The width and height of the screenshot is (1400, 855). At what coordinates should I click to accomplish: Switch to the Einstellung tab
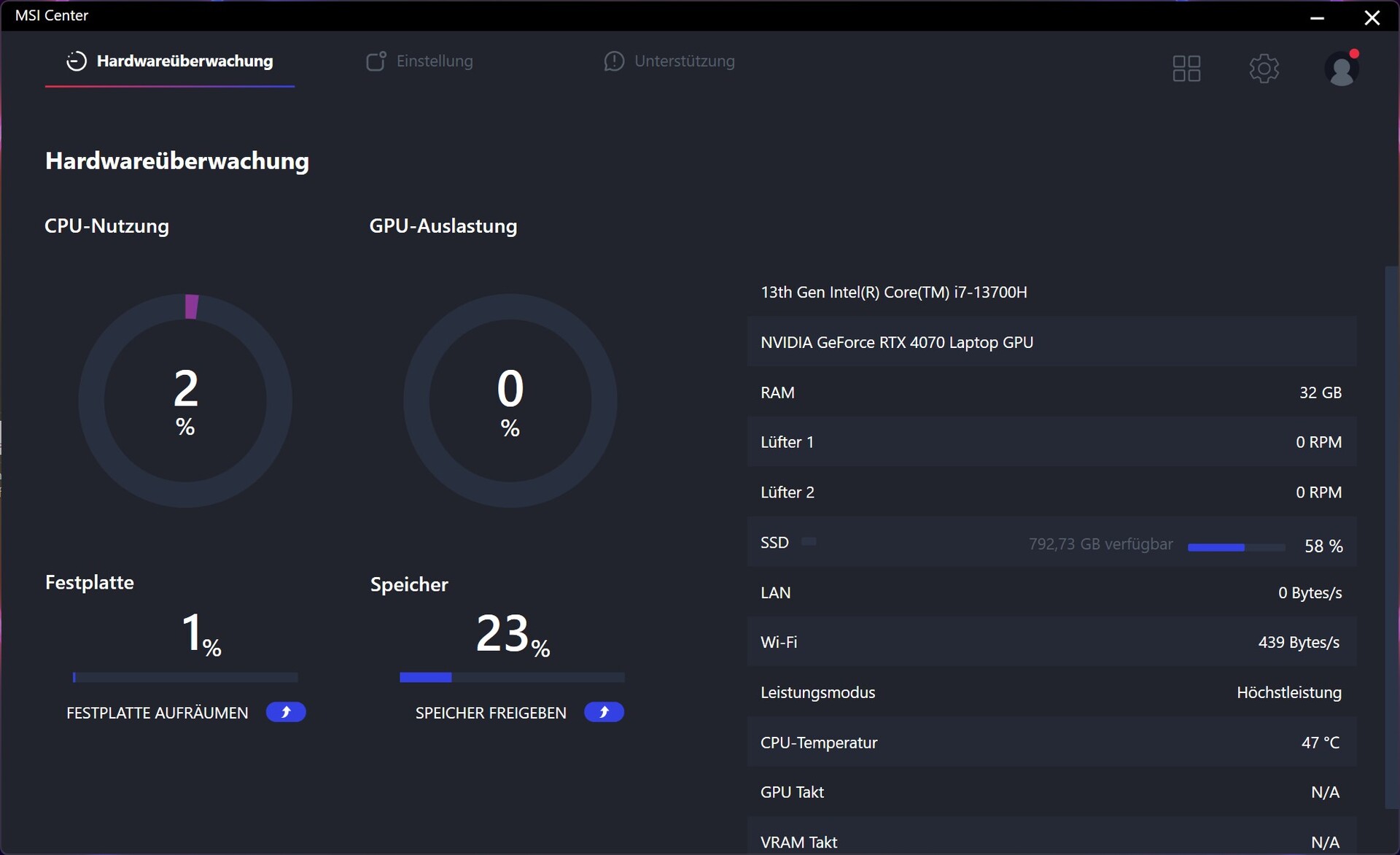419,61
